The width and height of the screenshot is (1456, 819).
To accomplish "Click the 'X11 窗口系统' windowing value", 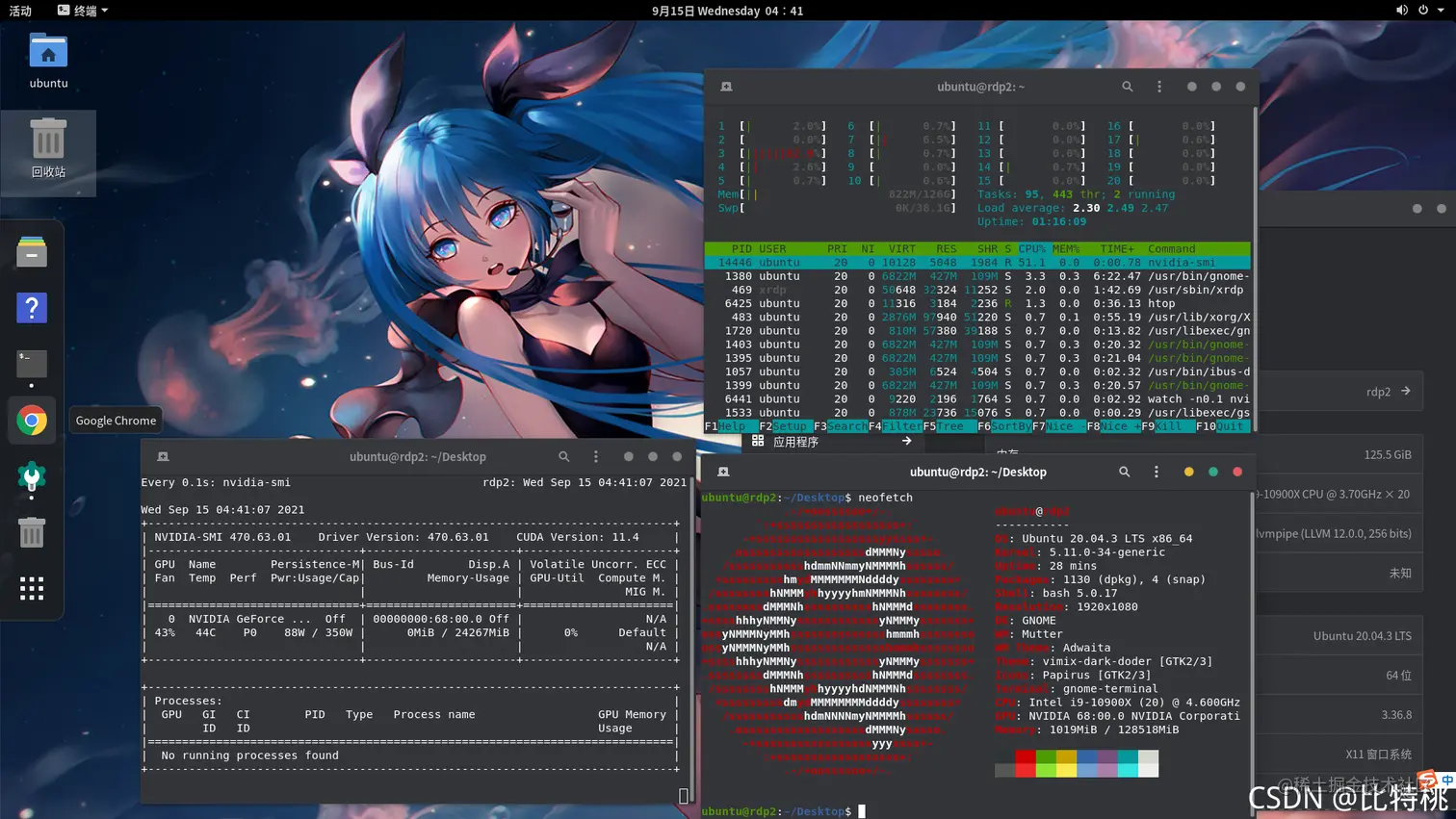I will click(x=1378, y=755).
